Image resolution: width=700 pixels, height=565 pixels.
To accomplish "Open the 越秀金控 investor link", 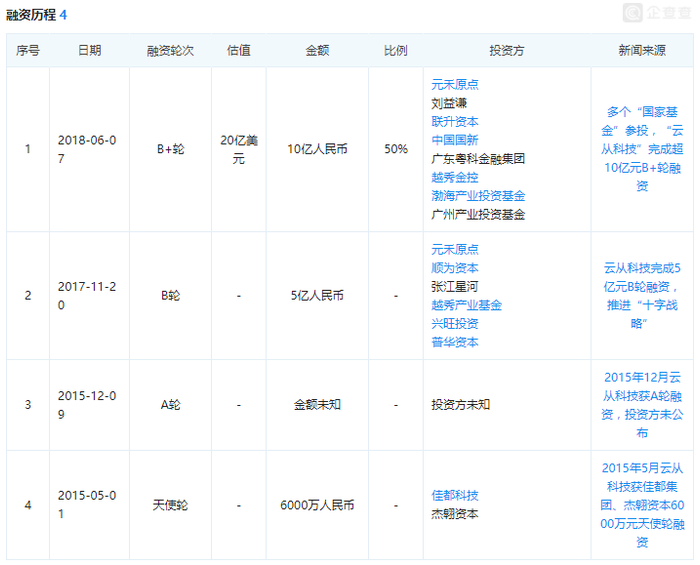I will (x=454, y=177).
